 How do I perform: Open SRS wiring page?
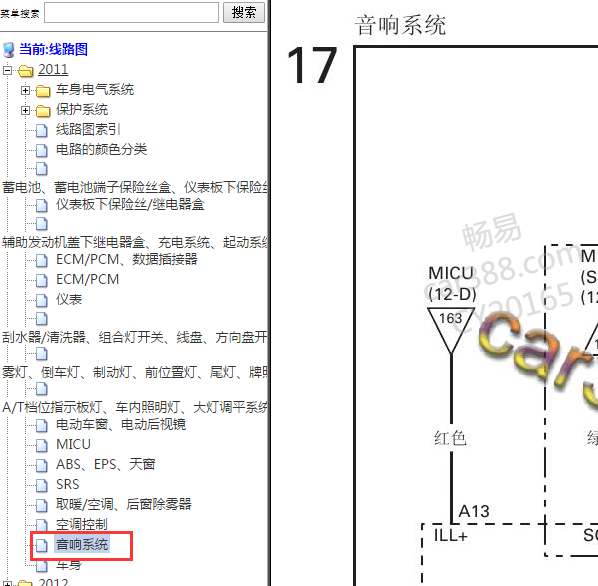pyautogui.click(x=68, y=484)
